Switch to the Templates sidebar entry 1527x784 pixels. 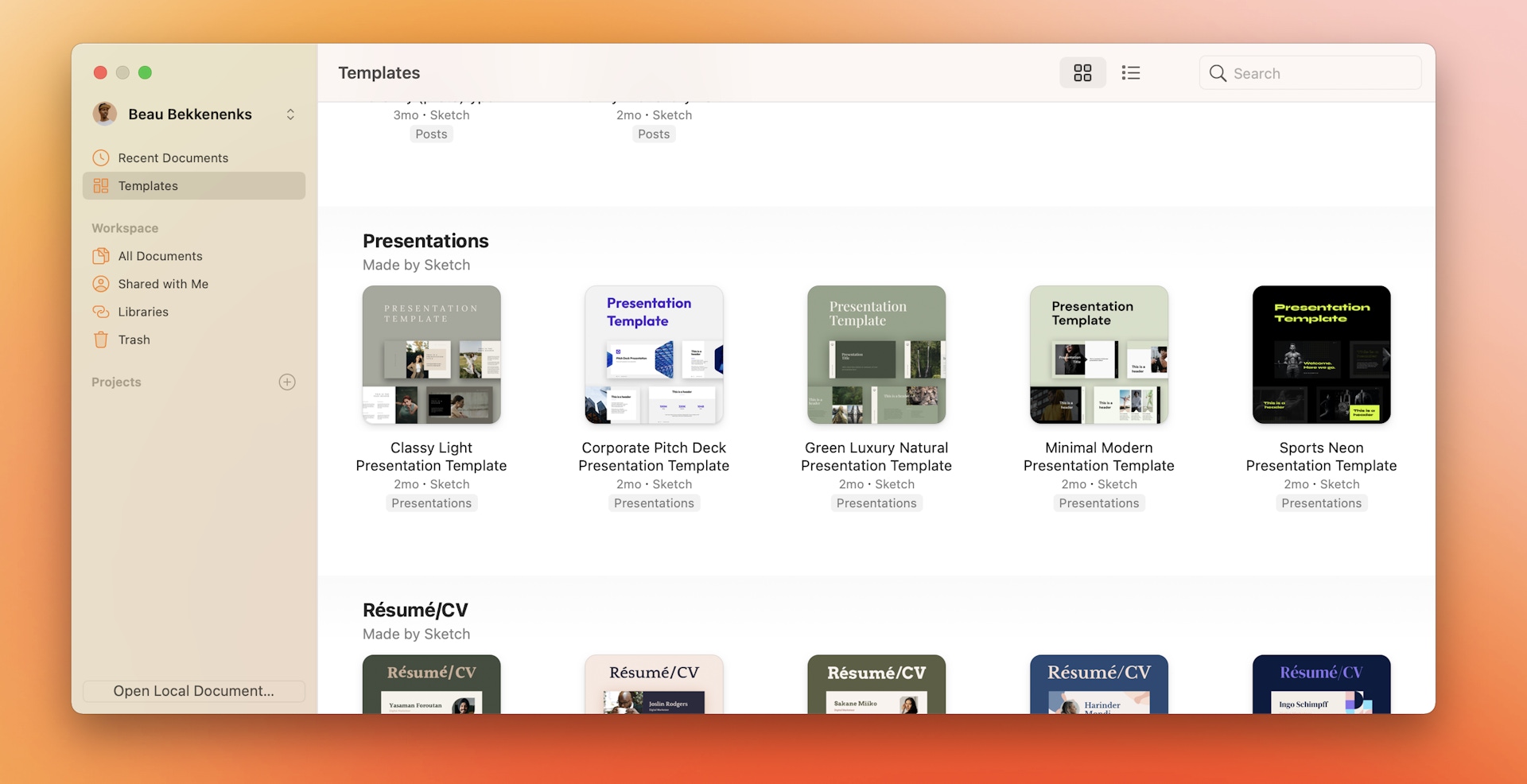[x=148, y=185]
